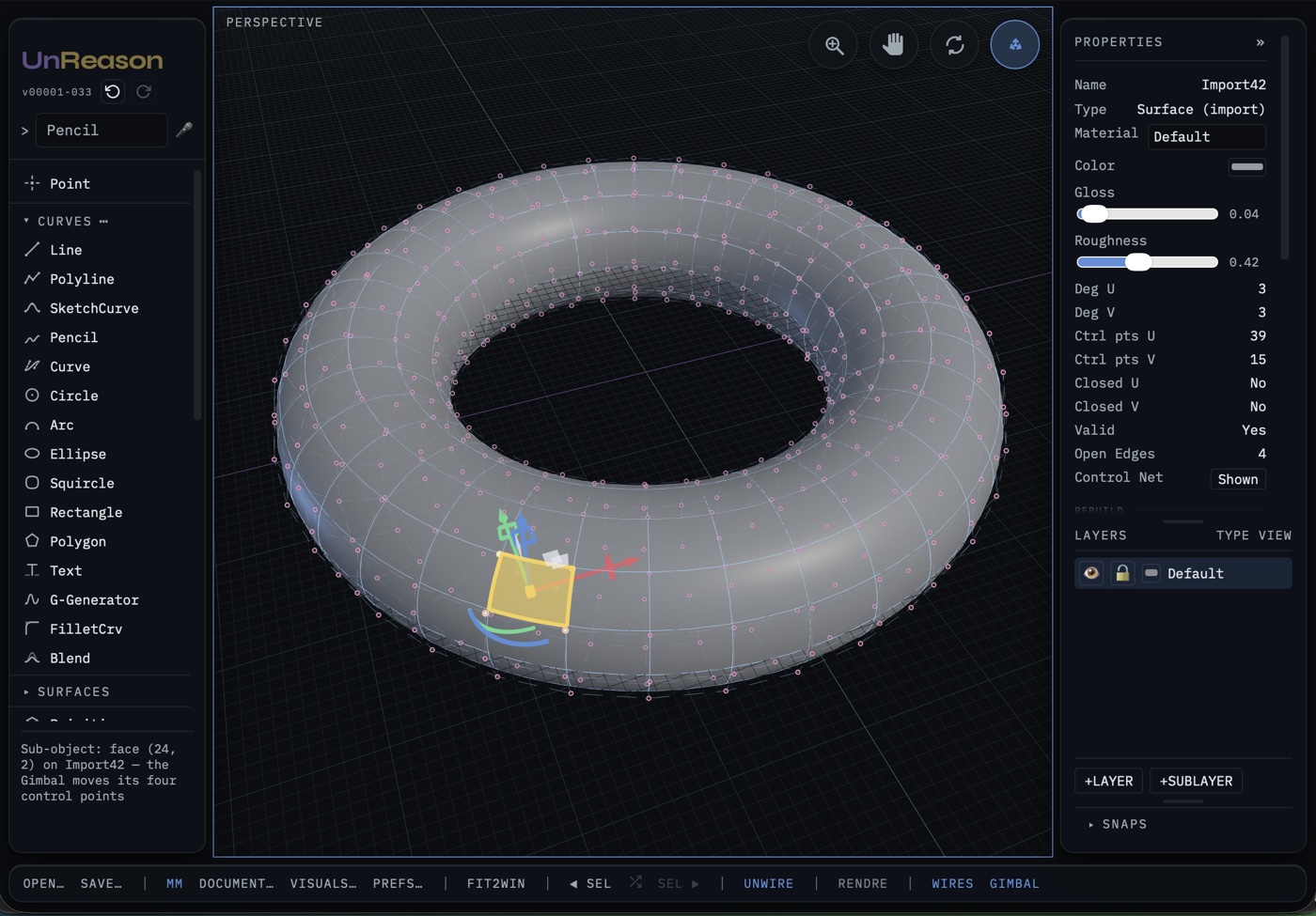Click the Default layer color chip

coord(1151,573)
